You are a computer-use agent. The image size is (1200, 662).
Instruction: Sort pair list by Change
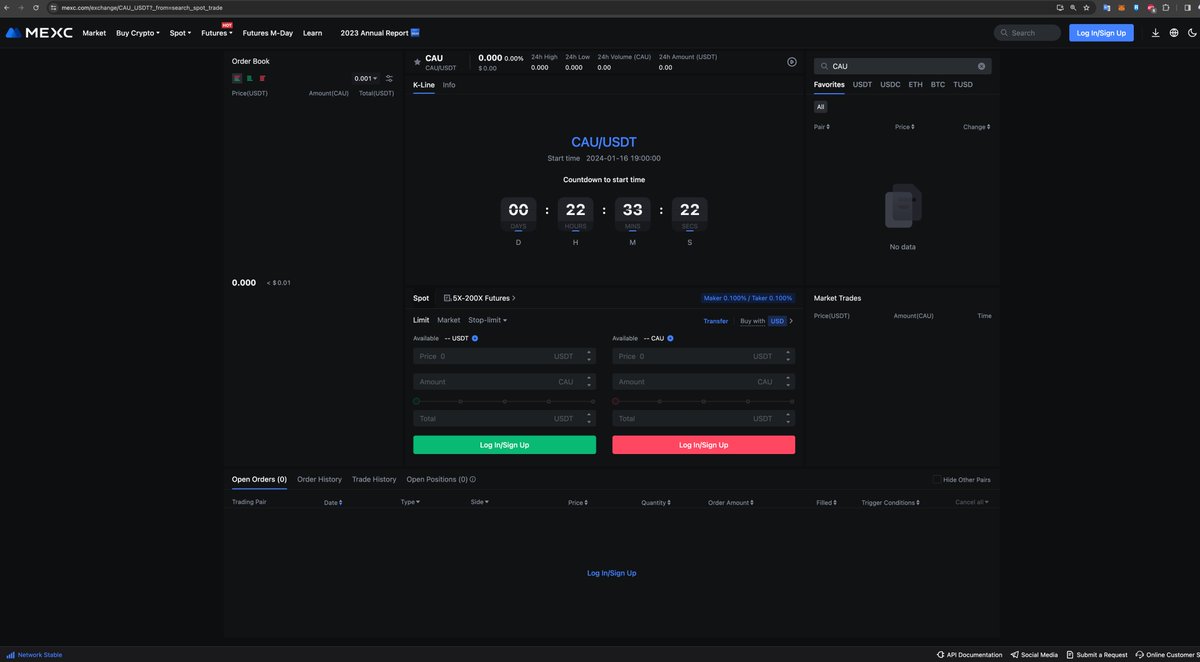977,127
